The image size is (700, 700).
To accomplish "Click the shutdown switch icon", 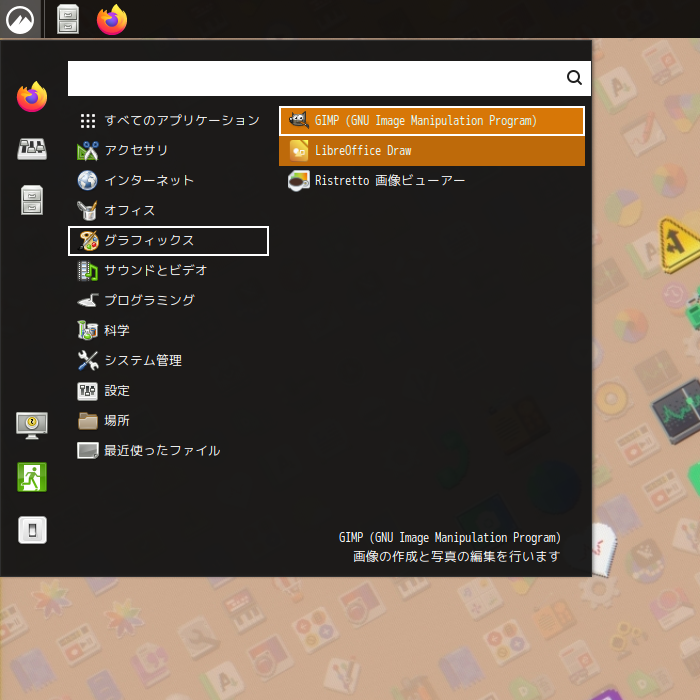I will click(32, 530).
